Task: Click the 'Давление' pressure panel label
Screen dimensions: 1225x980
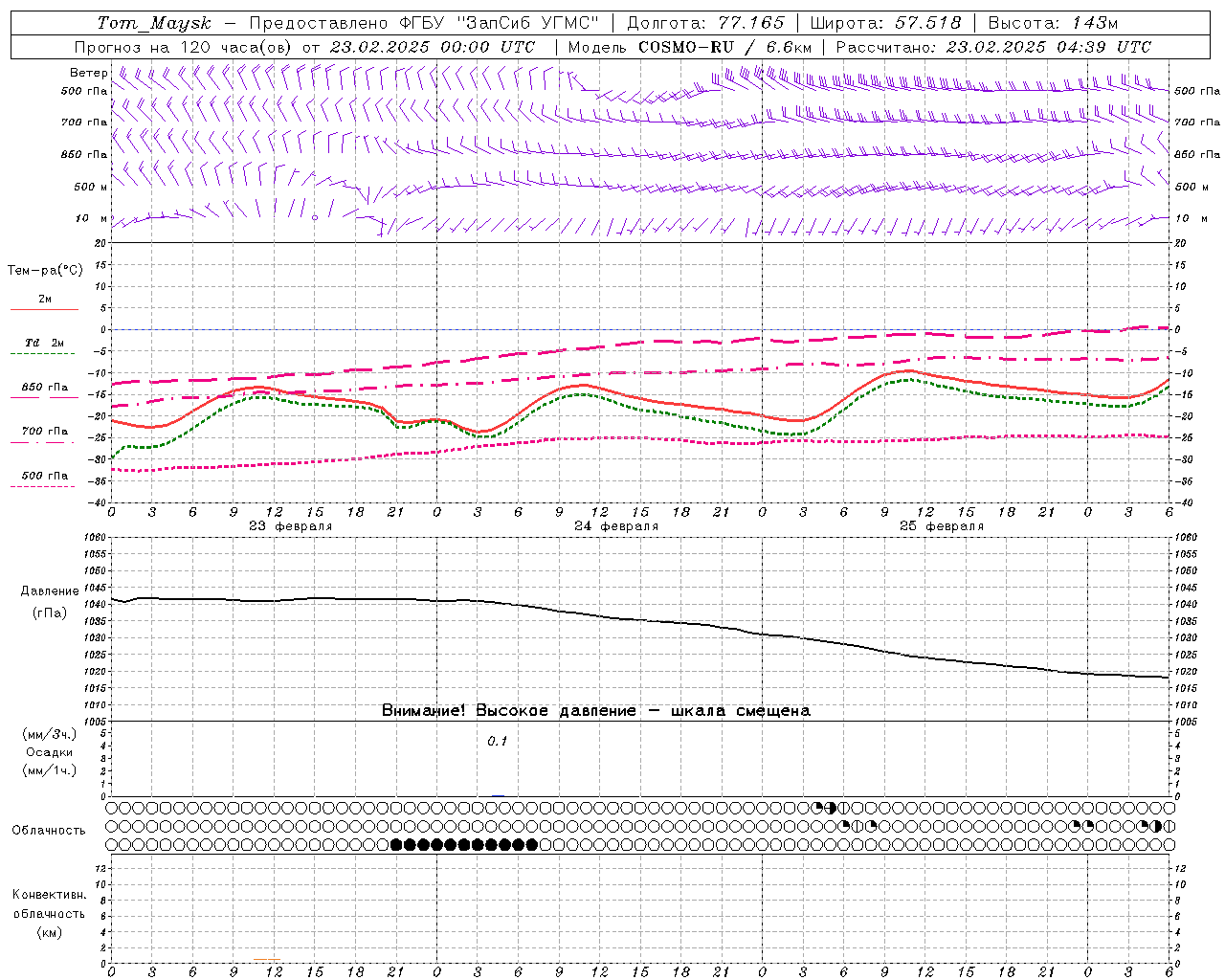Action: pyautogui.click(x=50, y=591)
